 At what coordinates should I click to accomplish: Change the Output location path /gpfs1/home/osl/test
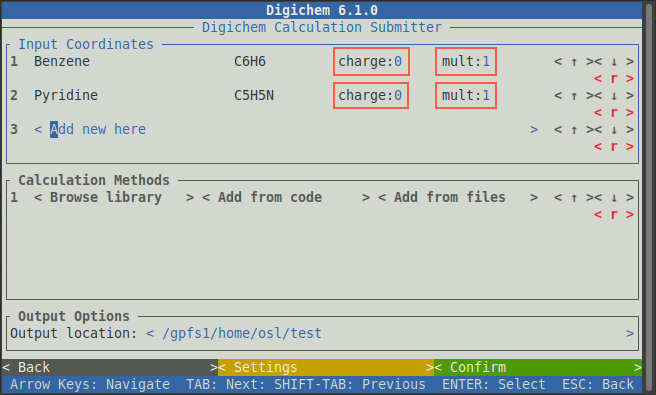[390, 333]
